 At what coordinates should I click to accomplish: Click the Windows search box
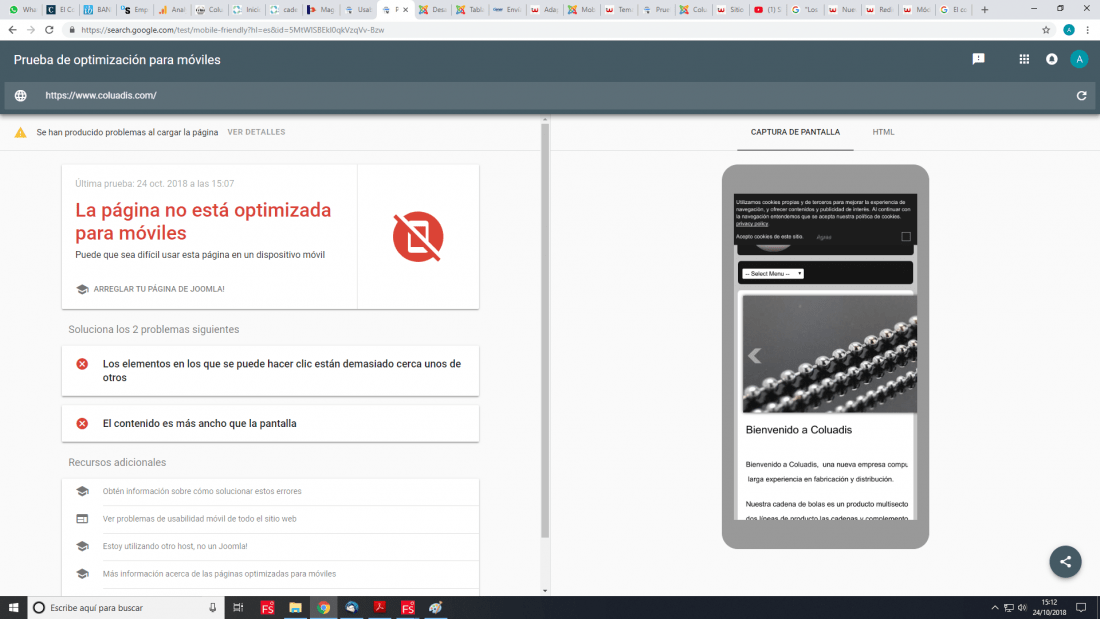click(126, 608)
